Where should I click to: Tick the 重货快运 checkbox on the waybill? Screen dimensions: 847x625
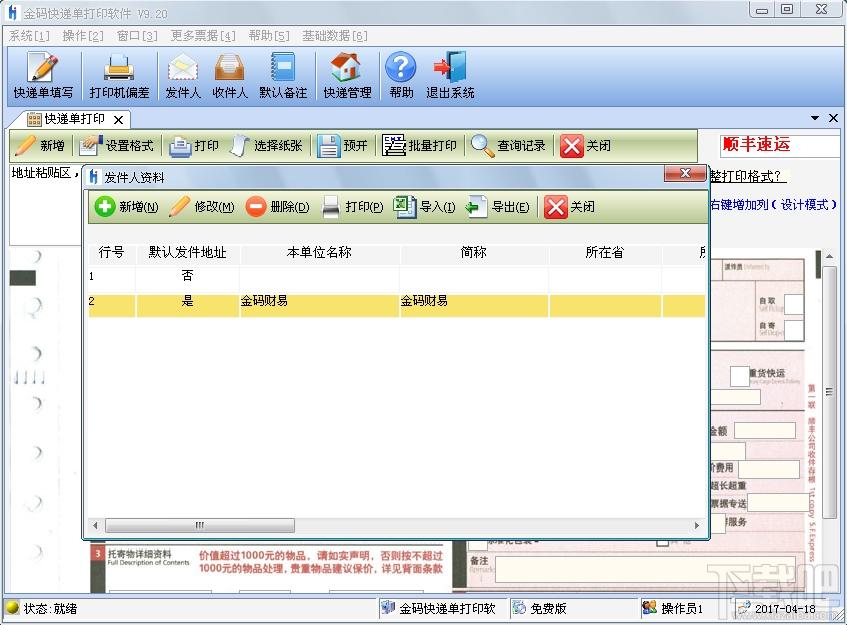(740, 376)
